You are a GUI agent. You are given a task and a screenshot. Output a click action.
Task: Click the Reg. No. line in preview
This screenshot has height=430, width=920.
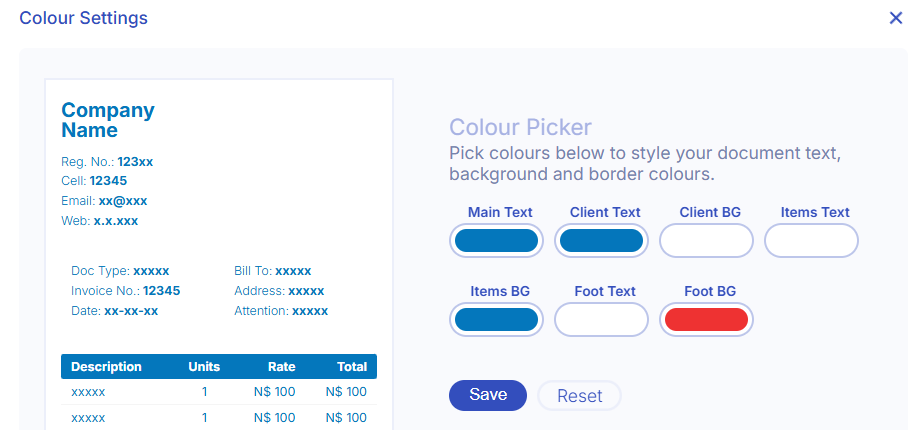[107, 161]
